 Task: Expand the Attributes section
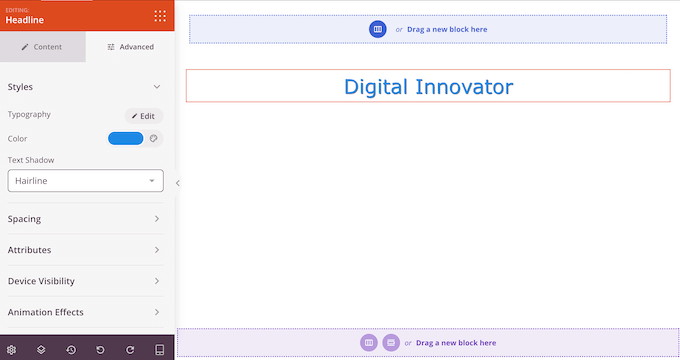click(85, 250)
